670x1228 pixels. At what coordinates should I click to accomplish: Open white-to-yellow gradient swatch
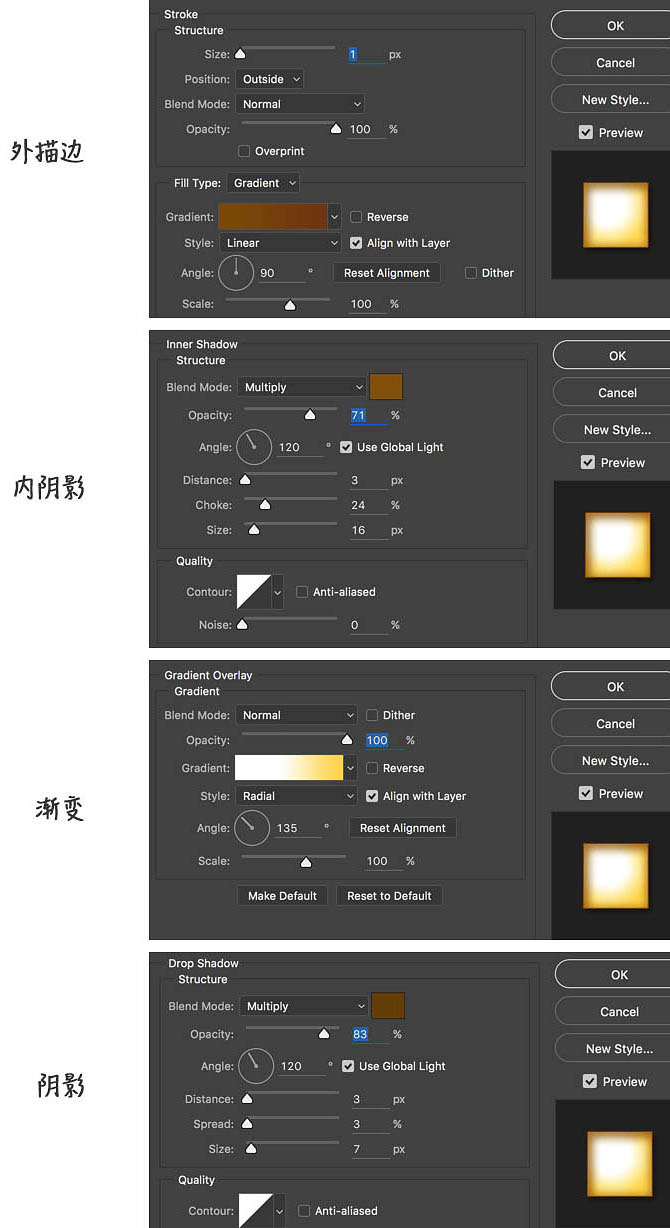pyautogui.click(x=289, y=768)
